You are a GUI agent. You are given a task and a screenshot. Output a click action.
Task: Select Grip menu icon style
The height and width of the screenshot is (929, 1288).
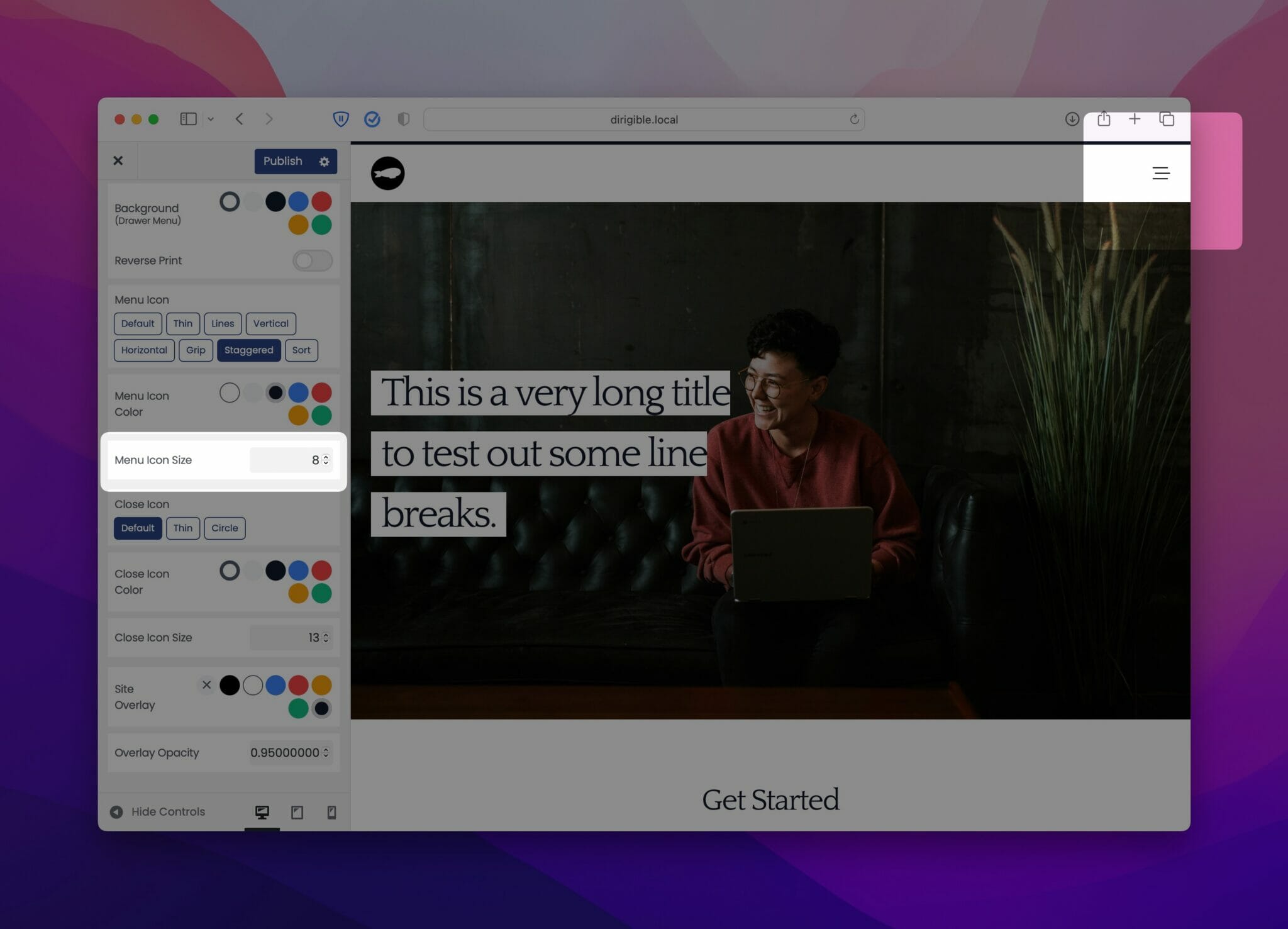pos(196,350)
